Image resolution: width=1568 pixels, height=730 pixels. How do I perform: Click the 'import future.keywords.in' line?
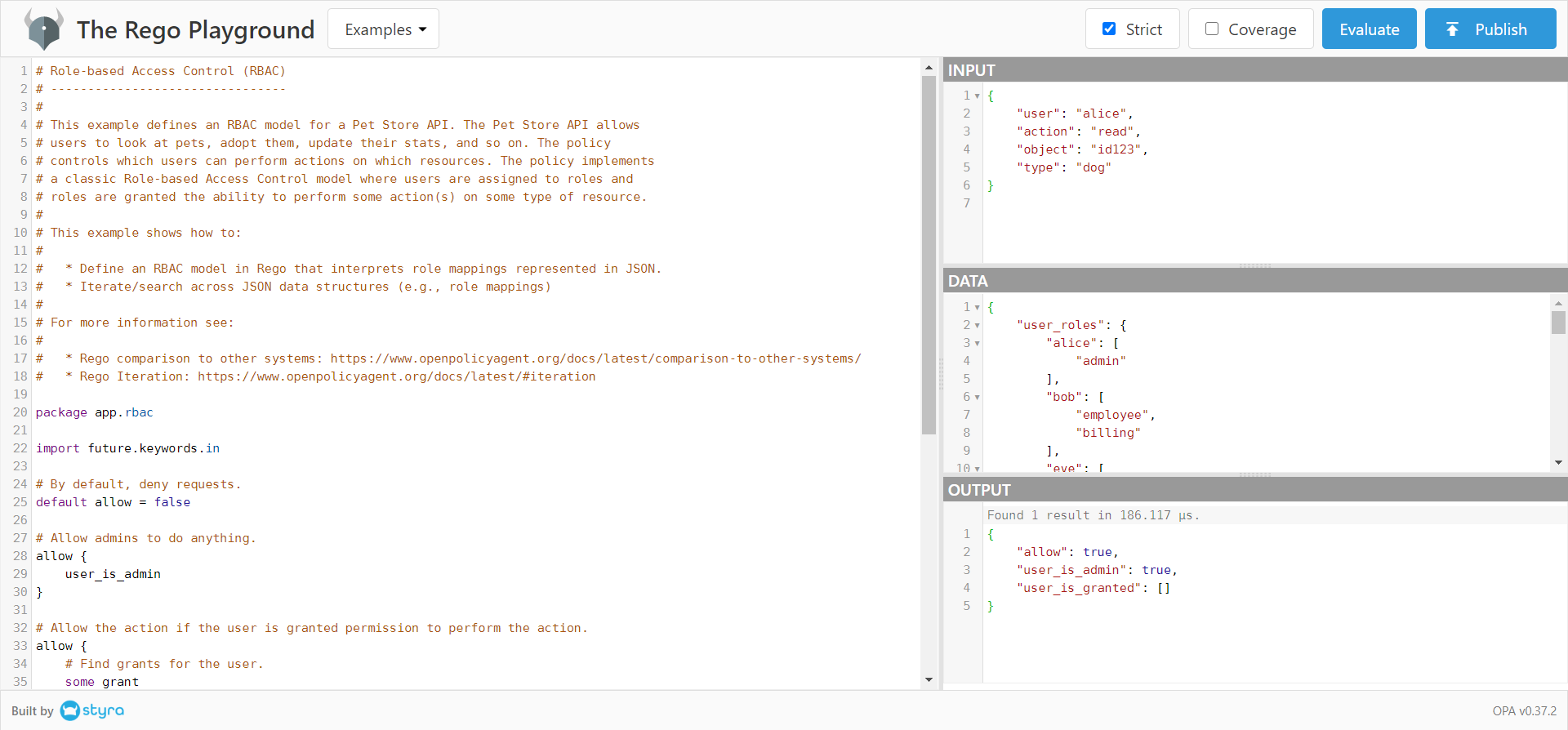coord(127,448)
